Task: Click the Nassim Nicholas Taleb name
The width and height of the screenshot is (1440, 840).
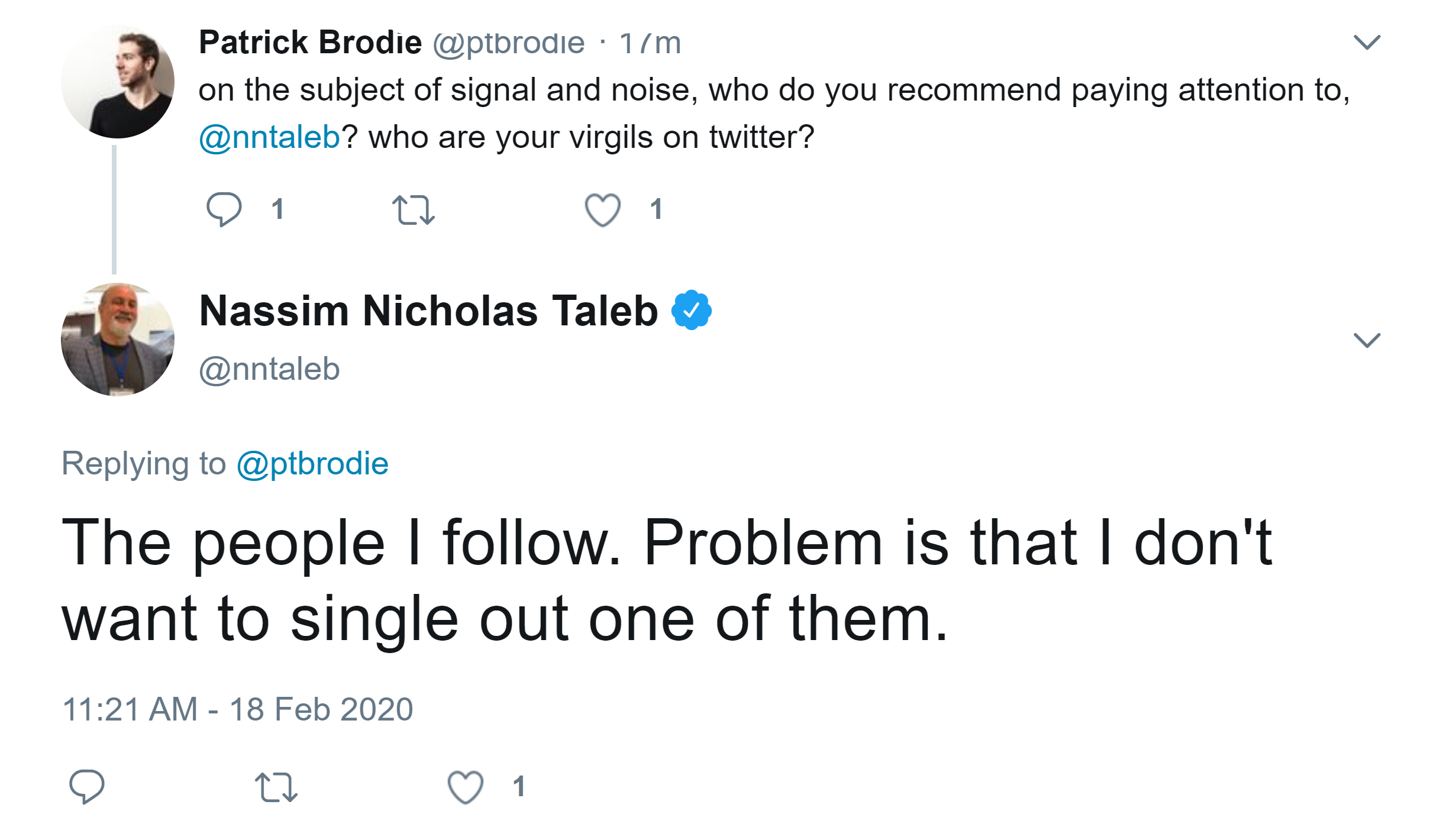Action: [428, 311]
